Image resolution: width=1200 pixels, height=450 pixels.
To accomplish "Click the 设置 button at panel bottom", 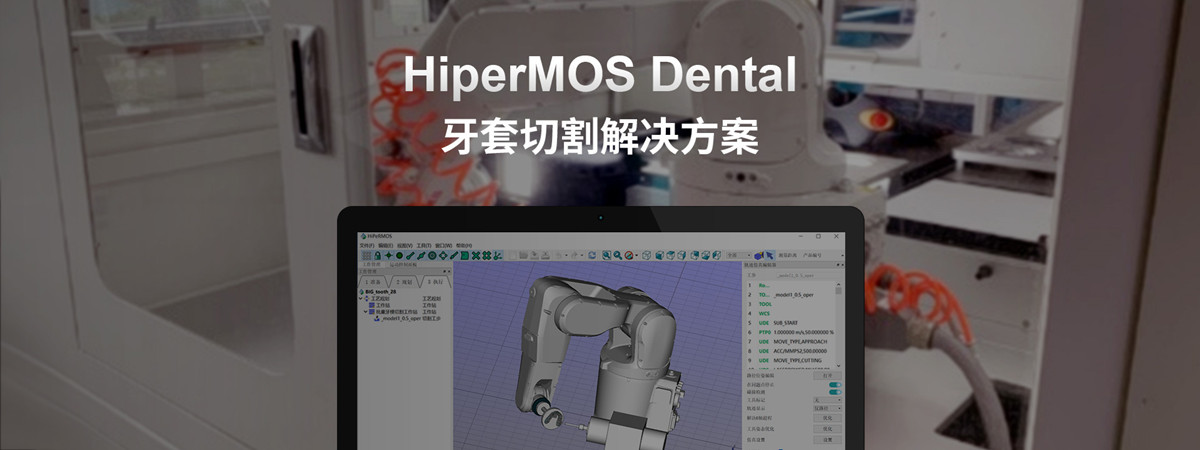I will point(828,438).
